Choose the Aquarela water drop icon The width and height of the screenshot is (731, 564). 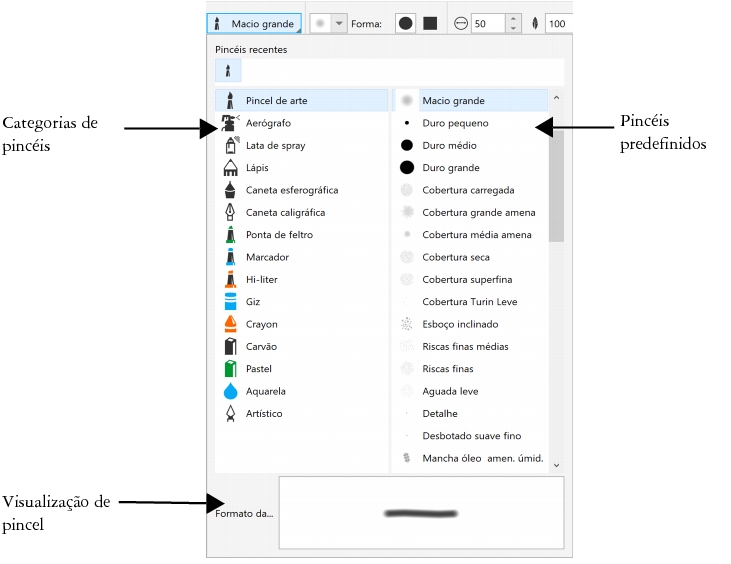(x=230, y=391)
